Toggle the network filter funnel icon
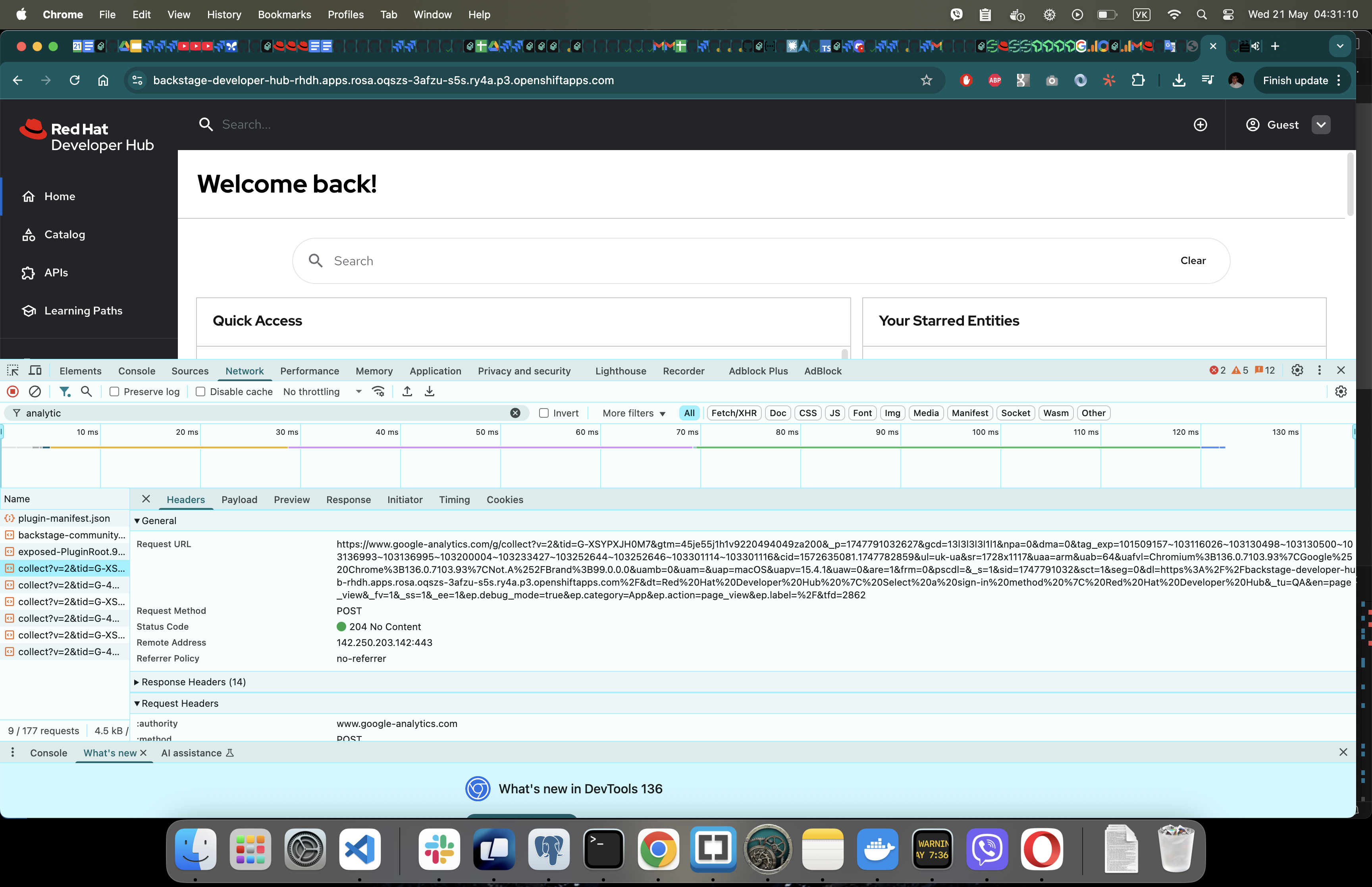Image resolution: width=1372 pixels, height=887 pixels. [x=64, y=391]
